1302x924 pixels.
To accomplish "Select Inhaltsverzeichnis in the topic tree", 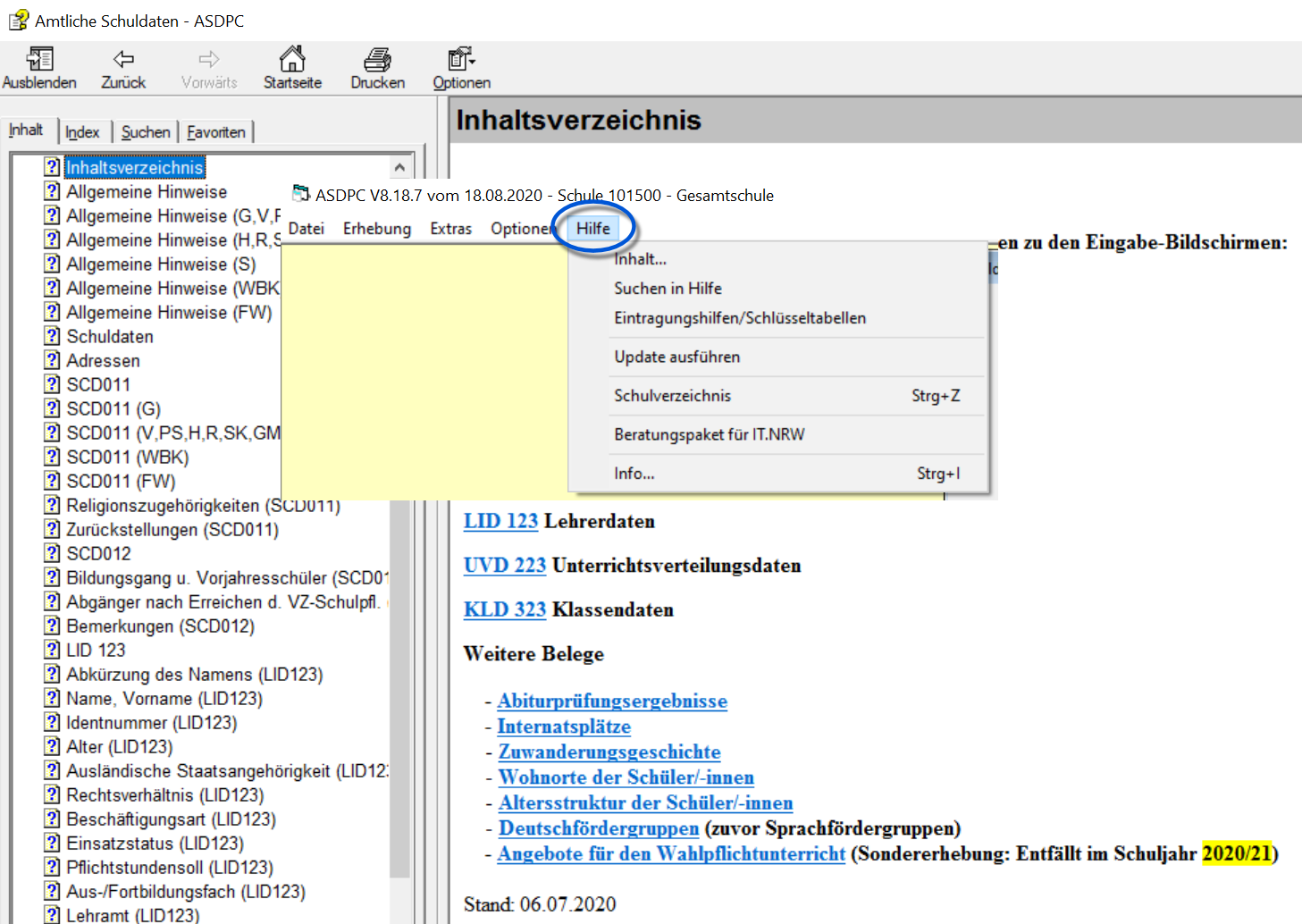I will (x=135, y=168).
